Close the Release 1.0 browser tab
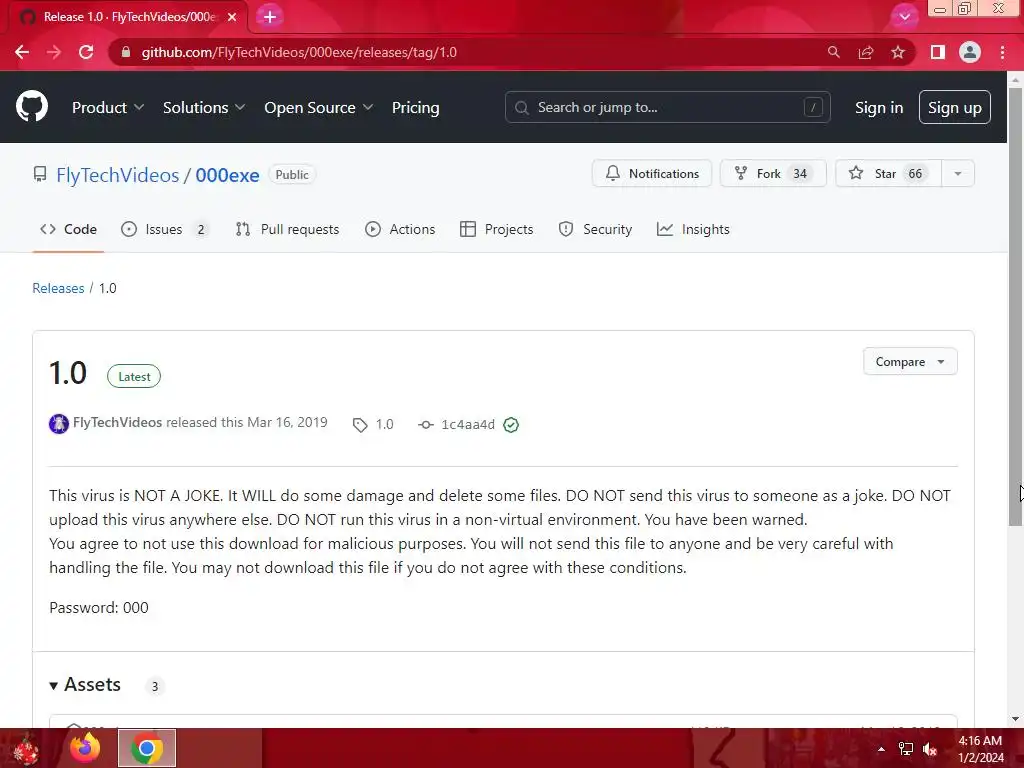 tap(232, 17)
